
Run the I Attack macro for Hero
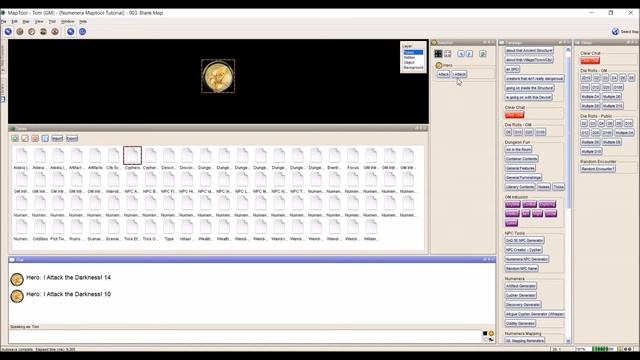pyautogui.click(x=459, y=74)
